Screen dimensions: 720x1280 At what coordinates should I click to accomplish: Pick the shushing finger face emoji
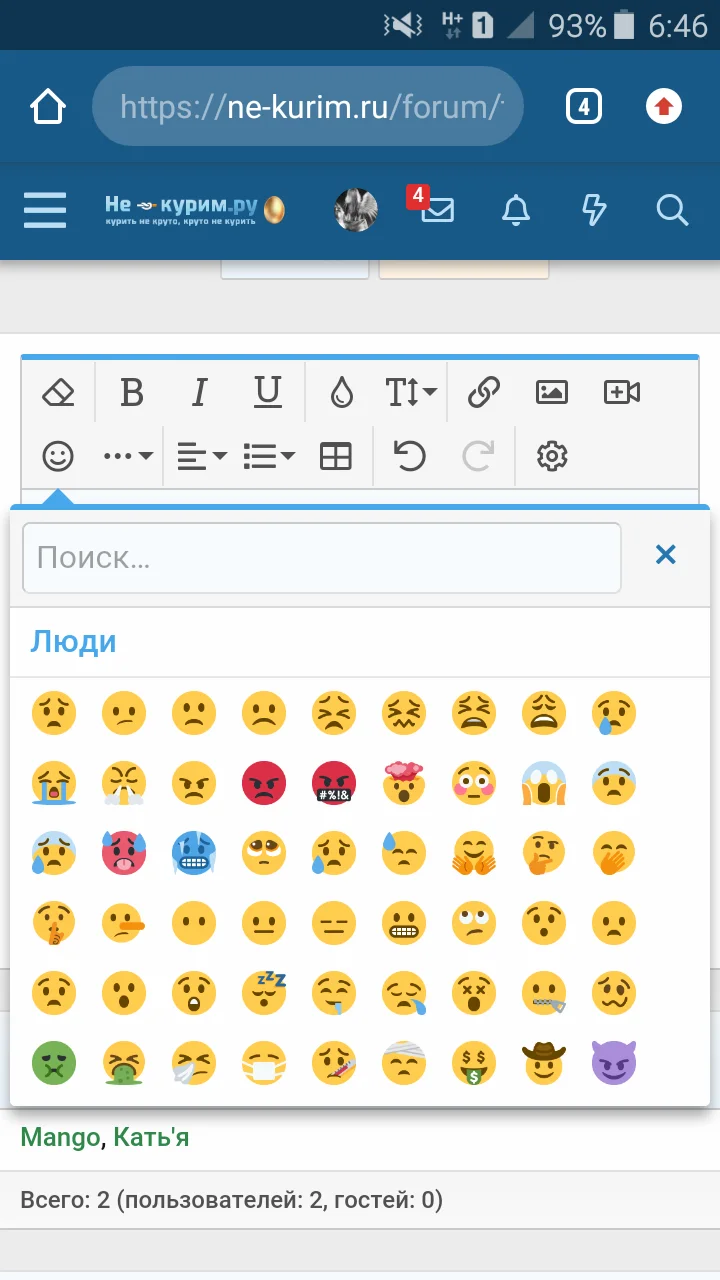tap(54, 923)
